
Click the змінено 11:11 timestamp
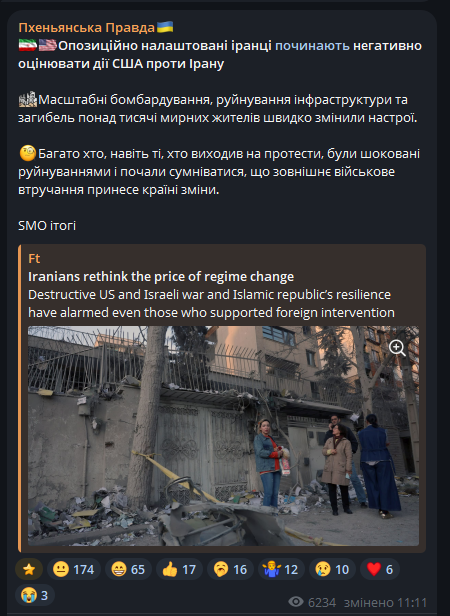click(385, 602)
